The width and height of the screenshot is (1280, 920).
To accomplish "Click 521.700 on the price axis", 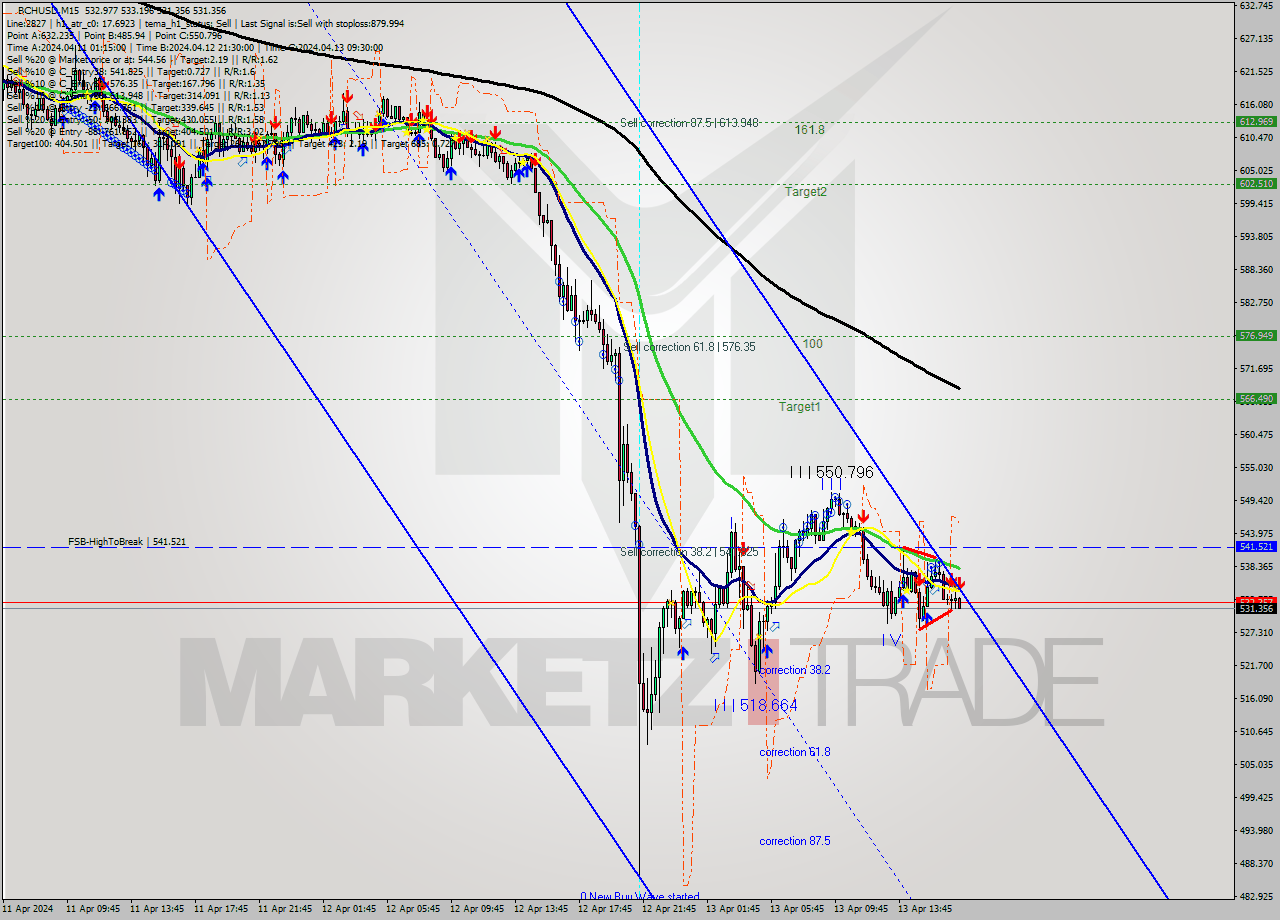I will [x=1256, y=666].
